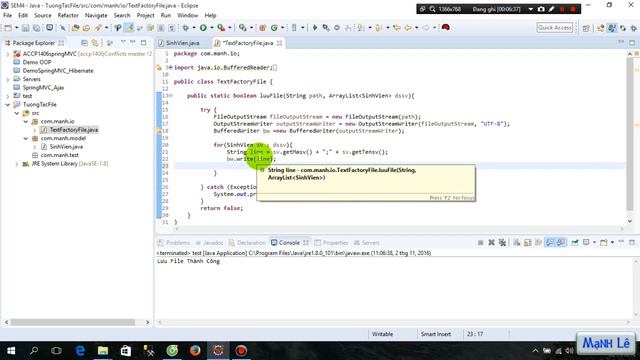Collapse the src folder node
Screen dimensions: 640x360
tap(17, 113)
